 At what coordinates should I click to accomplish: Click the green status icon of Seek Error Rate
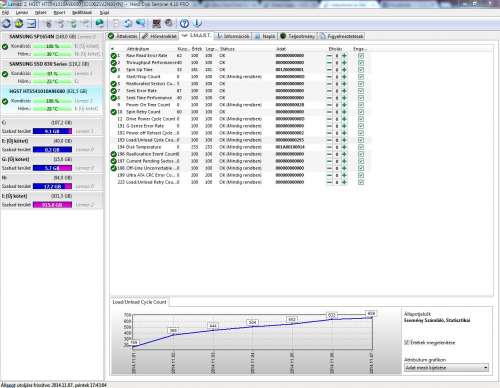(114, 91)
